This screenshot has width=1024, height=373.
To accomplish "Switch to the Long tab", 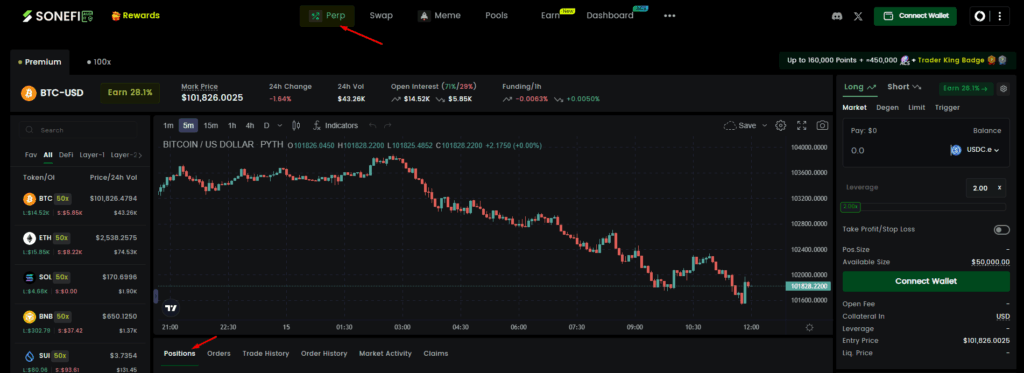I will pyautogui.click(x=859, y=87).
